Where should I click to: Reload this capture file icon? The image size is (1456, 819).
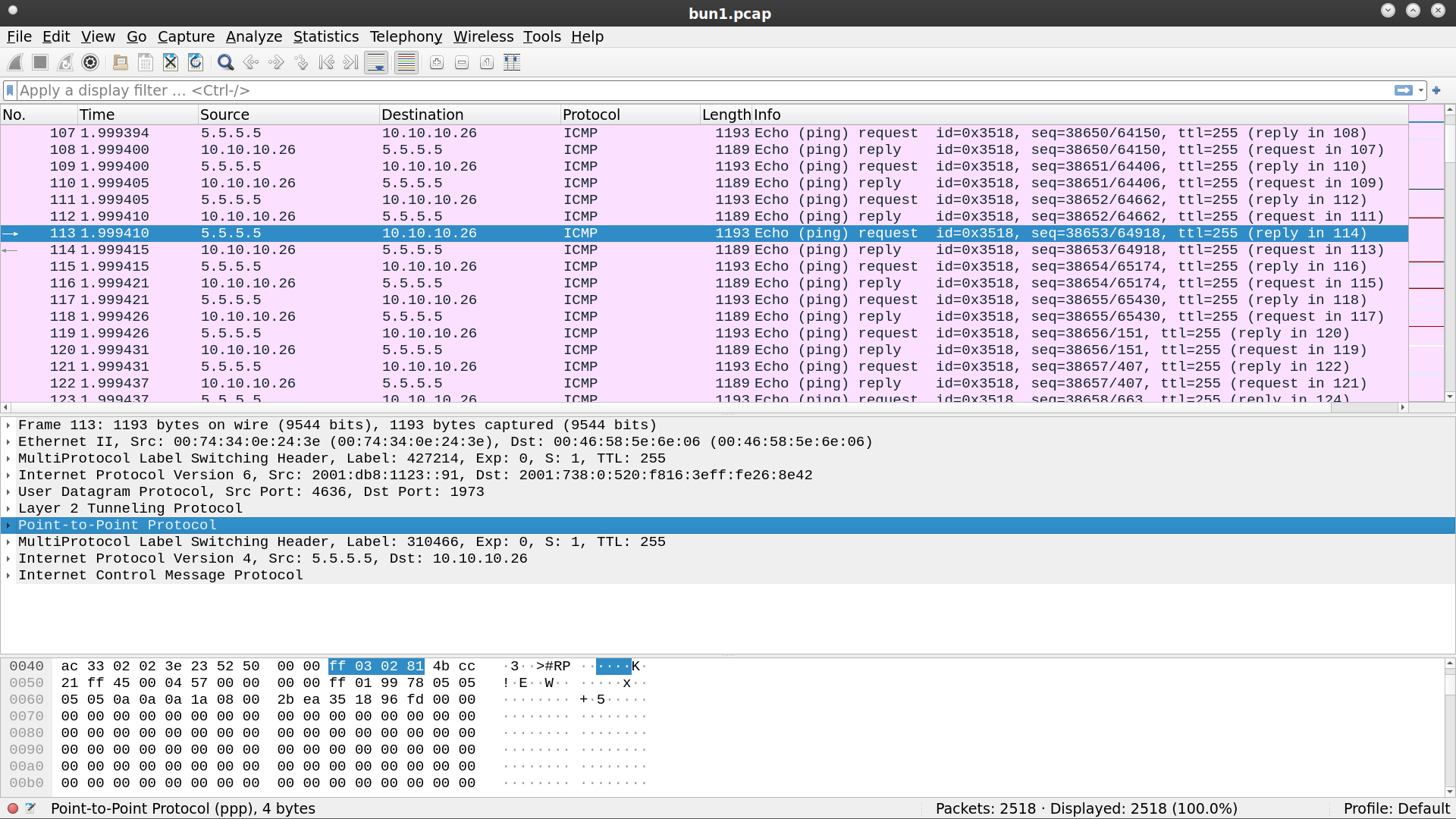tap(196, 63)
